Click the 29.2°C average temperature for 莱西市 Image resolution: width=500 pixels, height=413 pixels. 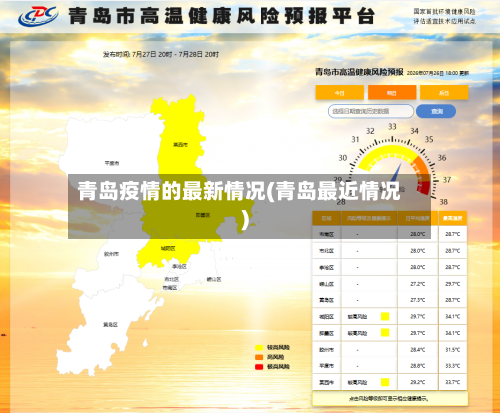[418, 382]
